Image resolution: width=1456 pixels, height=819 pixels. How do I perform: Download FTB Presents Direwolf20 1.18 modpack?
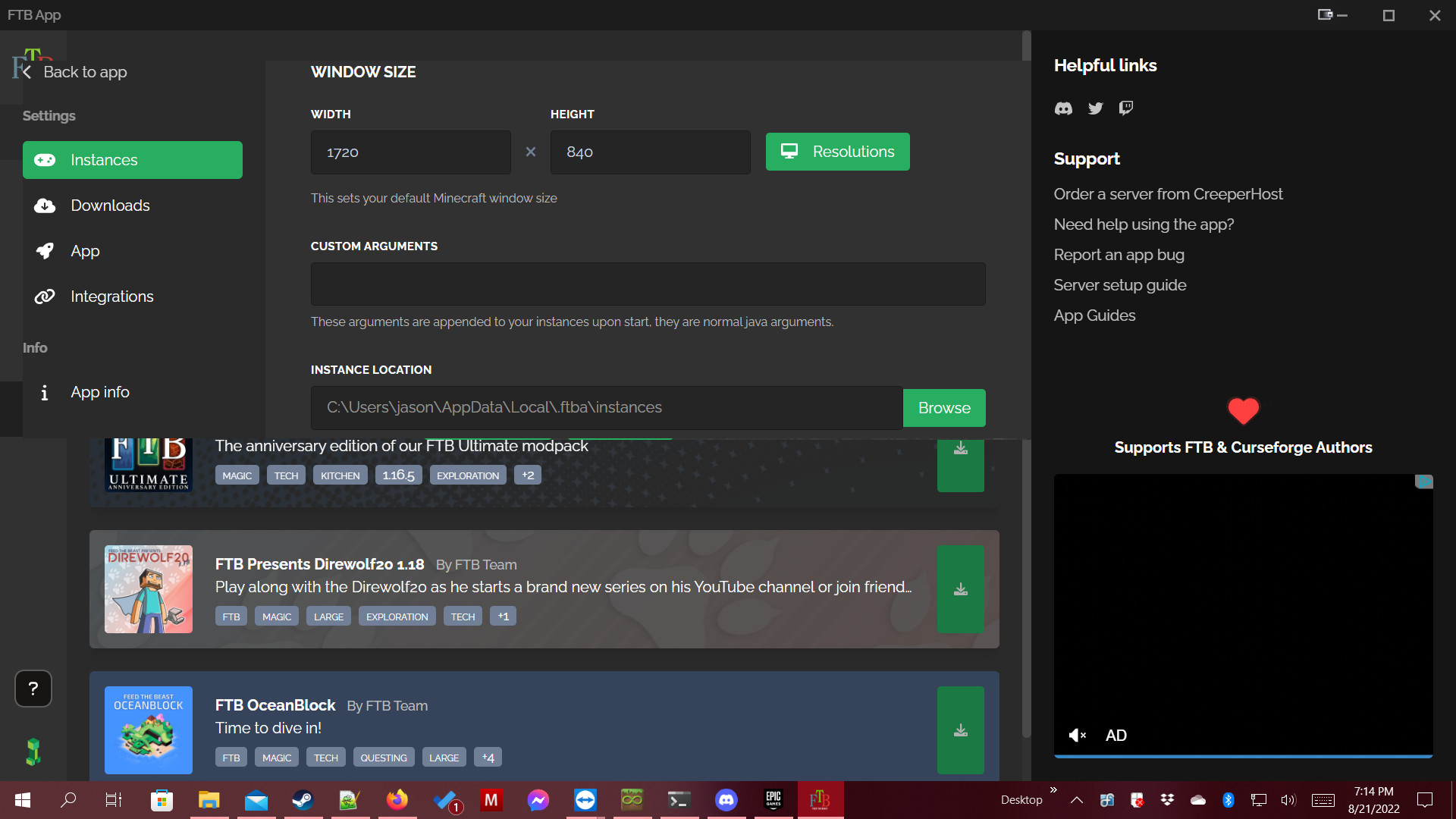(x=960, y=589)
